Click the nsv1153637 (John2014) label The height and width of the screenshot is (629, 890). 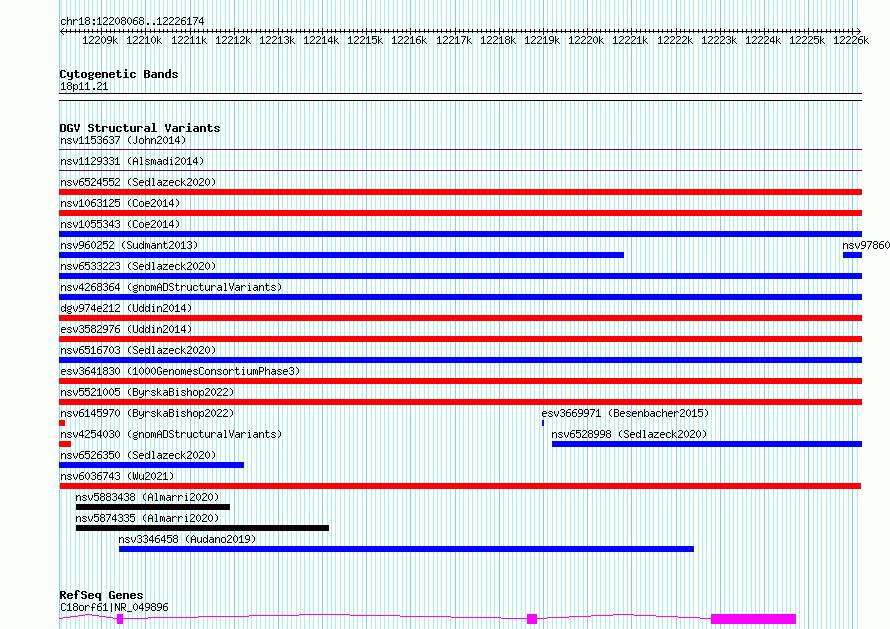(123, 140)
